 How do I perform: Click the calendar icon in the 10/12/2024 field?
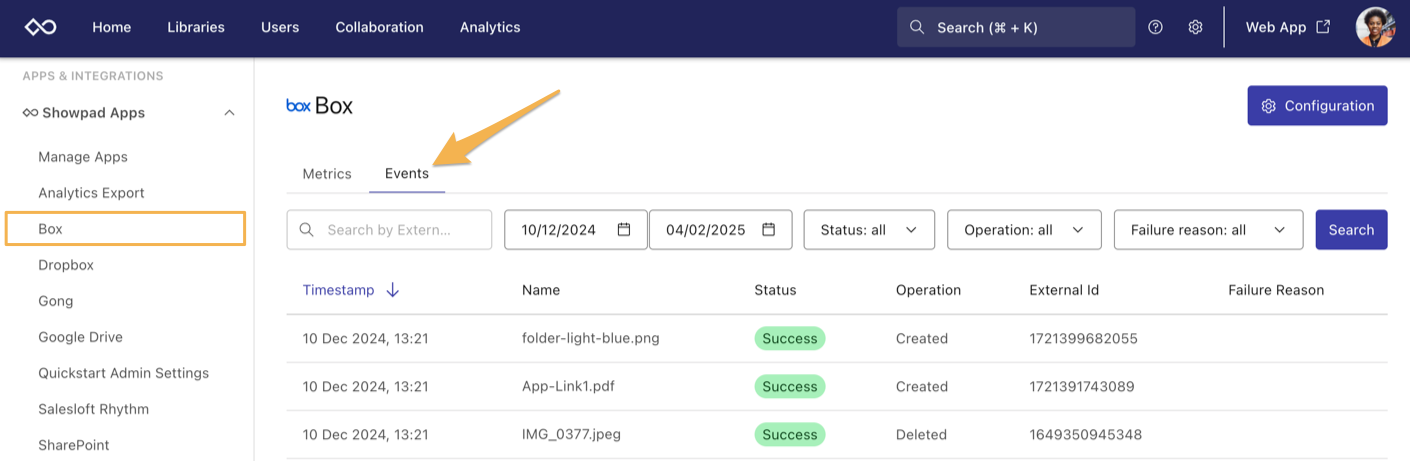[624, 229]
